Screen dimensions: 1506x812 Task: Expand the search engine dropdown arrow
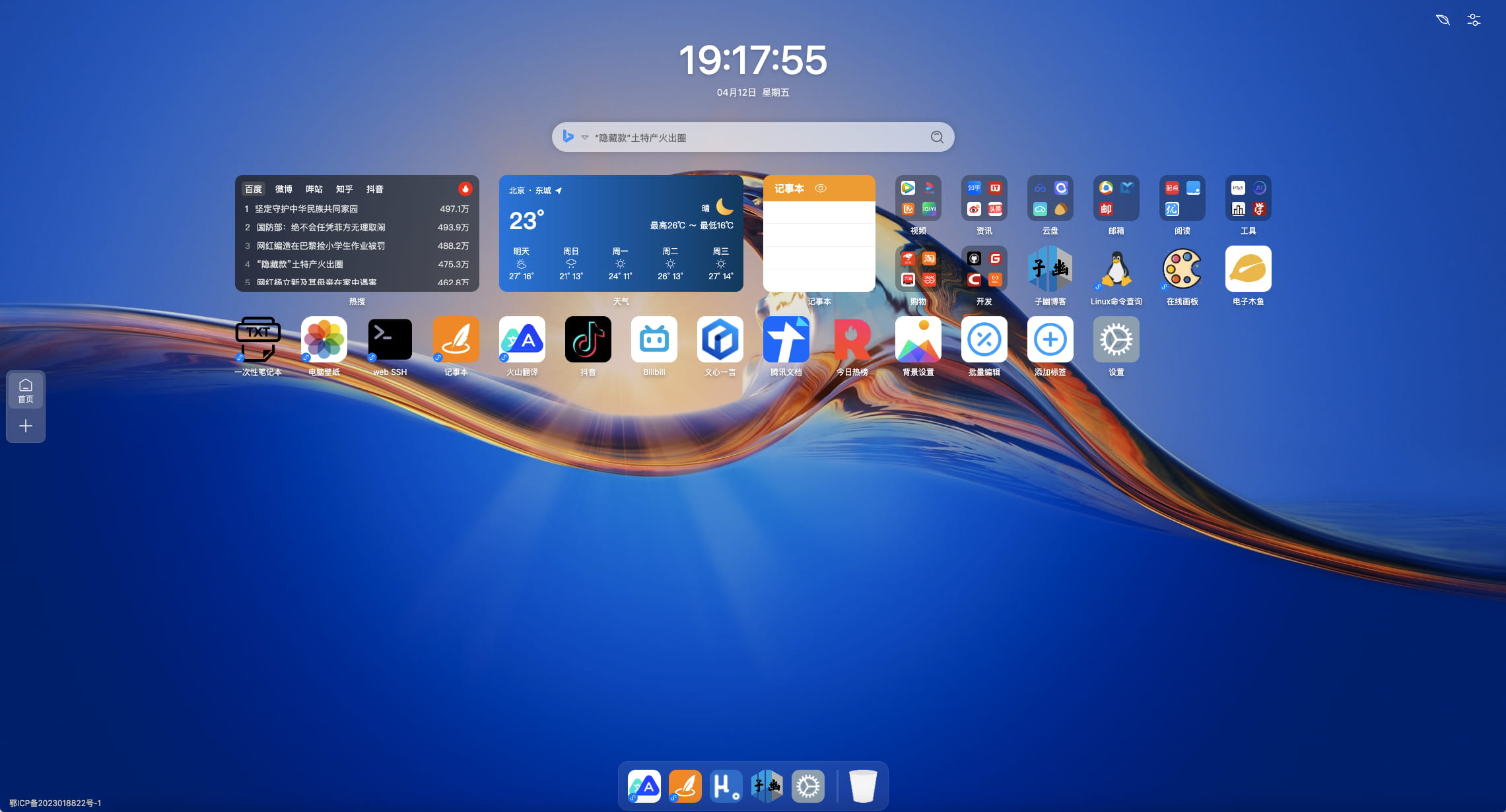(585, 137)
